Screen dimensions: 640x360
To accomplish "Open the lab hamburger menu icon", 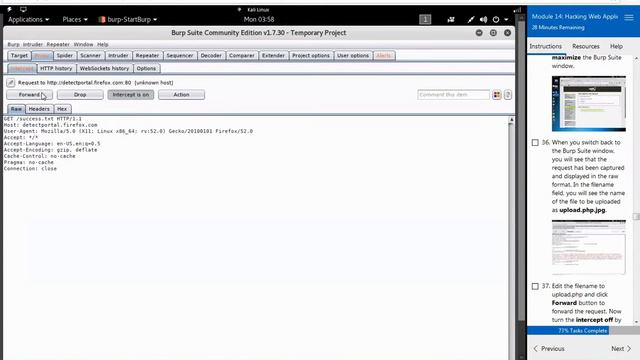I will click(629, 17).
